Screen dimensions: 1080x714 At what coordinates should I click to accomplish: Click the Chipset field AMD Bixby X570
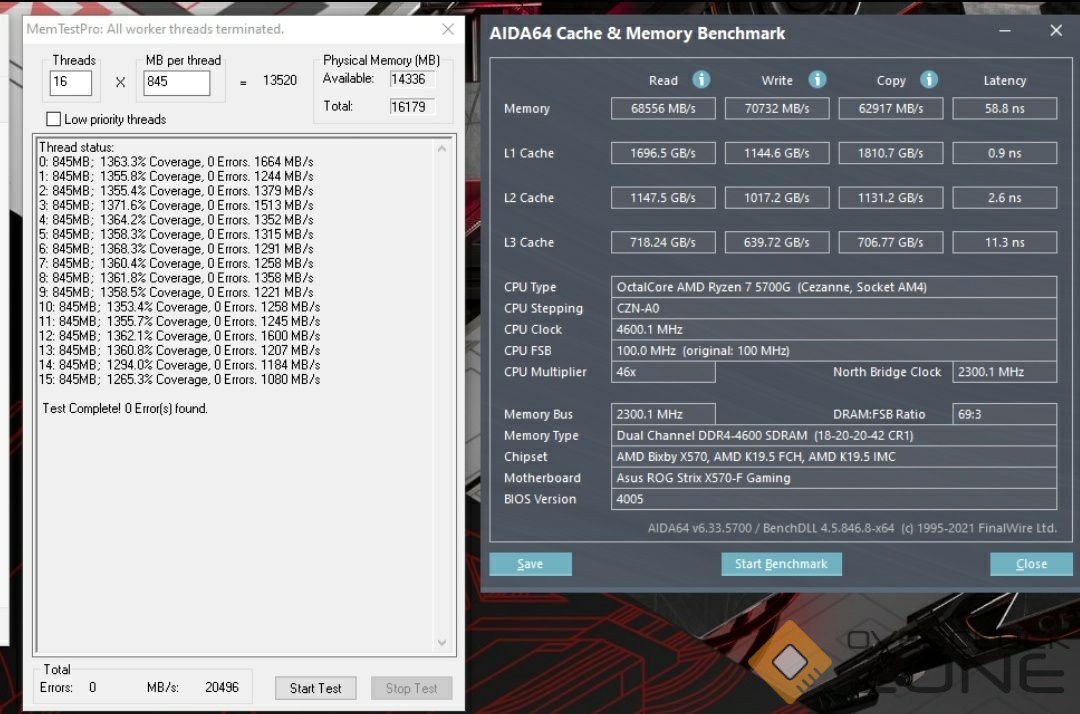point(834,456)
